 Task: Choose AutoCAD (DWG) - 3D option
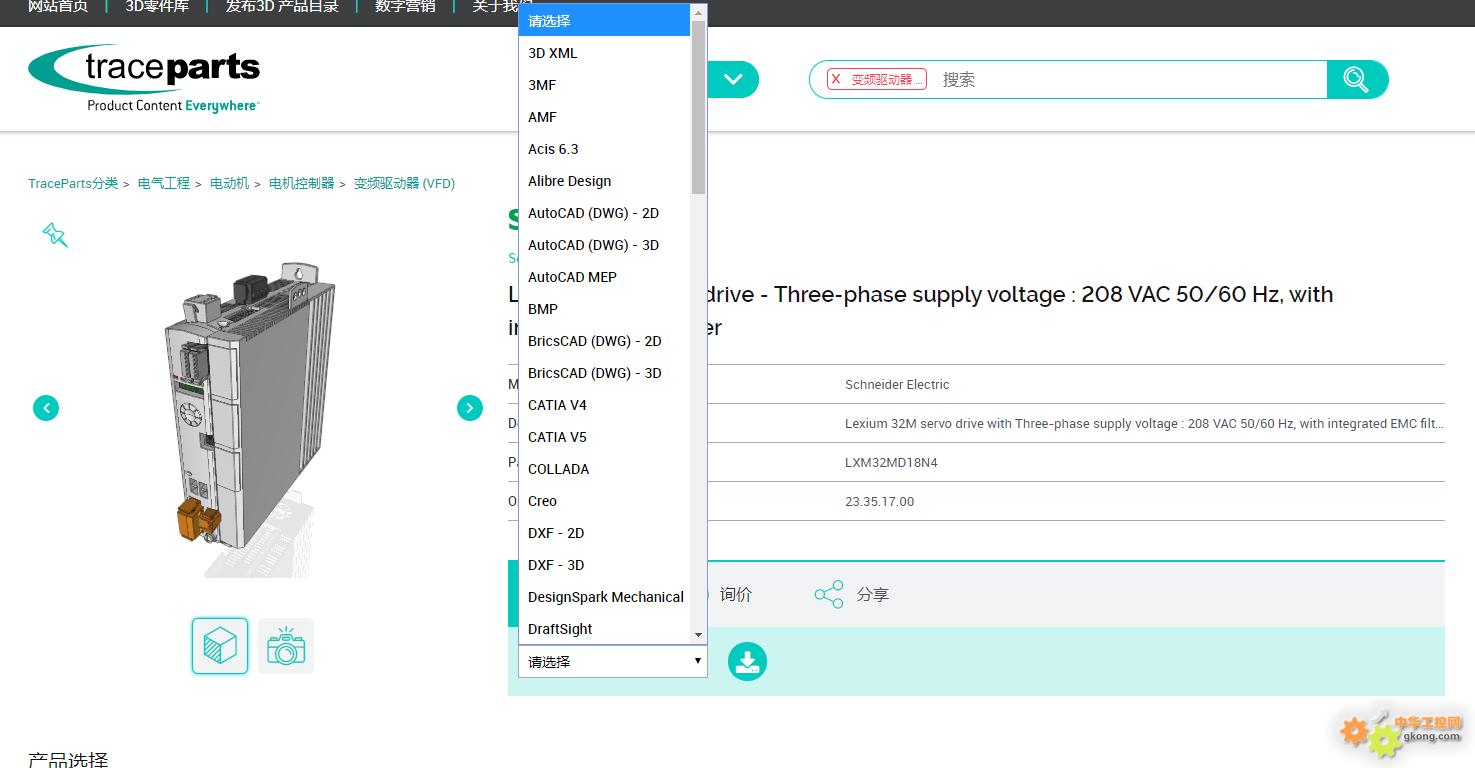(604, 245)
